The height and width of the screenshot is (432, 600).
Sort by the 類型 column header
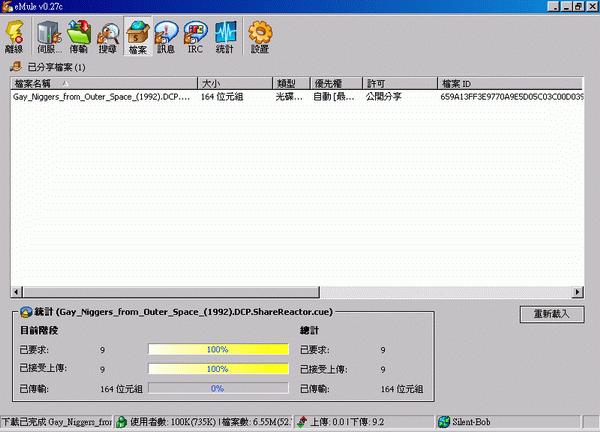291,83
